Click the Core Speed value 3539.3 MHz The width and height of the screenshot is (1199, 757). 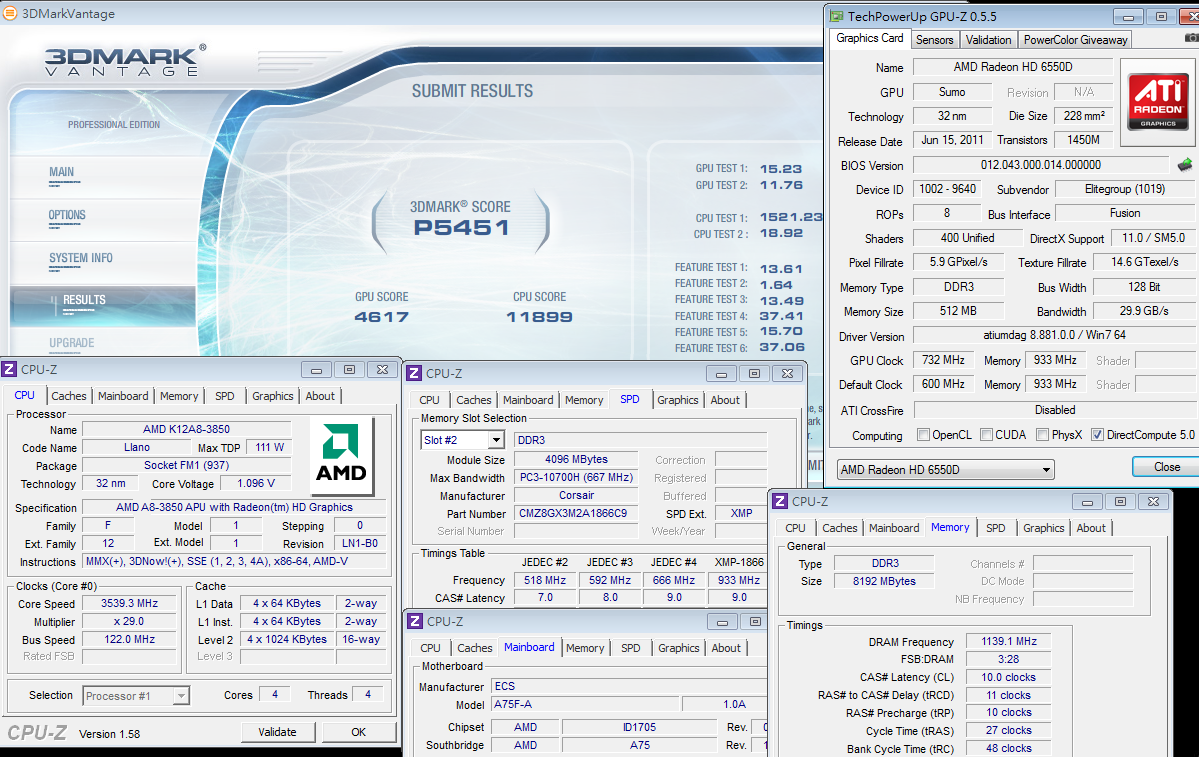tap(129, 603)
